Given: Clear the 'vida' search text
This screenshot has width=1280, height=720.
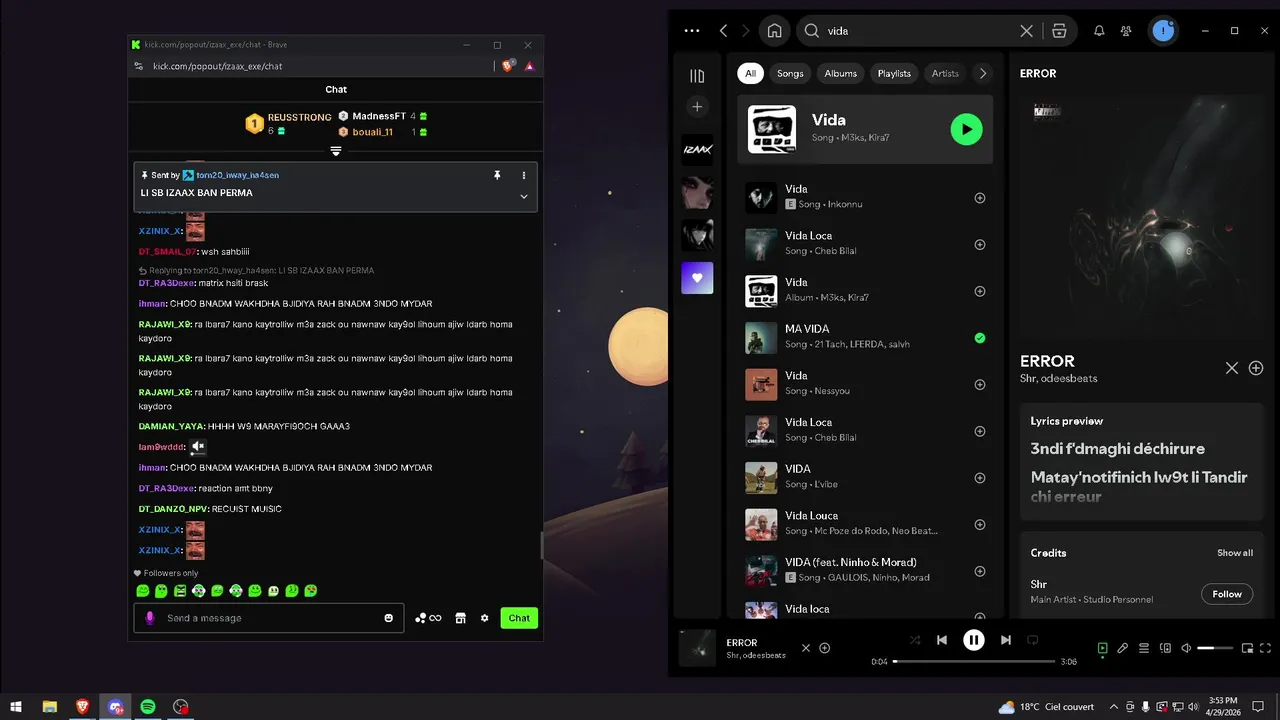Looking at the screenshot, I should pos(1026,31).
